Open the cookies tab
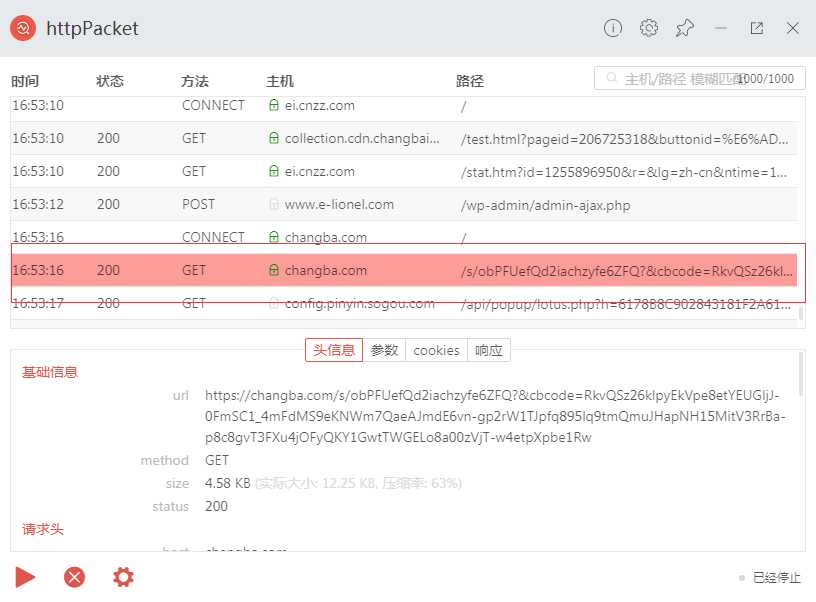Image resolution: width=816 pixels, height=602 pixels. tap(436, 350)
